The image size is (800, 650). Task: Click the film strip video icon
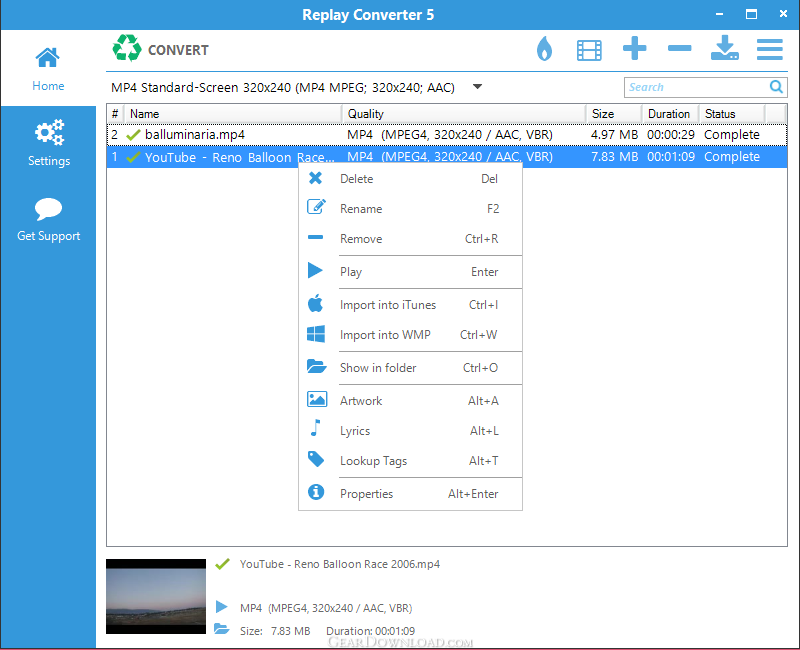click(589, 50)
